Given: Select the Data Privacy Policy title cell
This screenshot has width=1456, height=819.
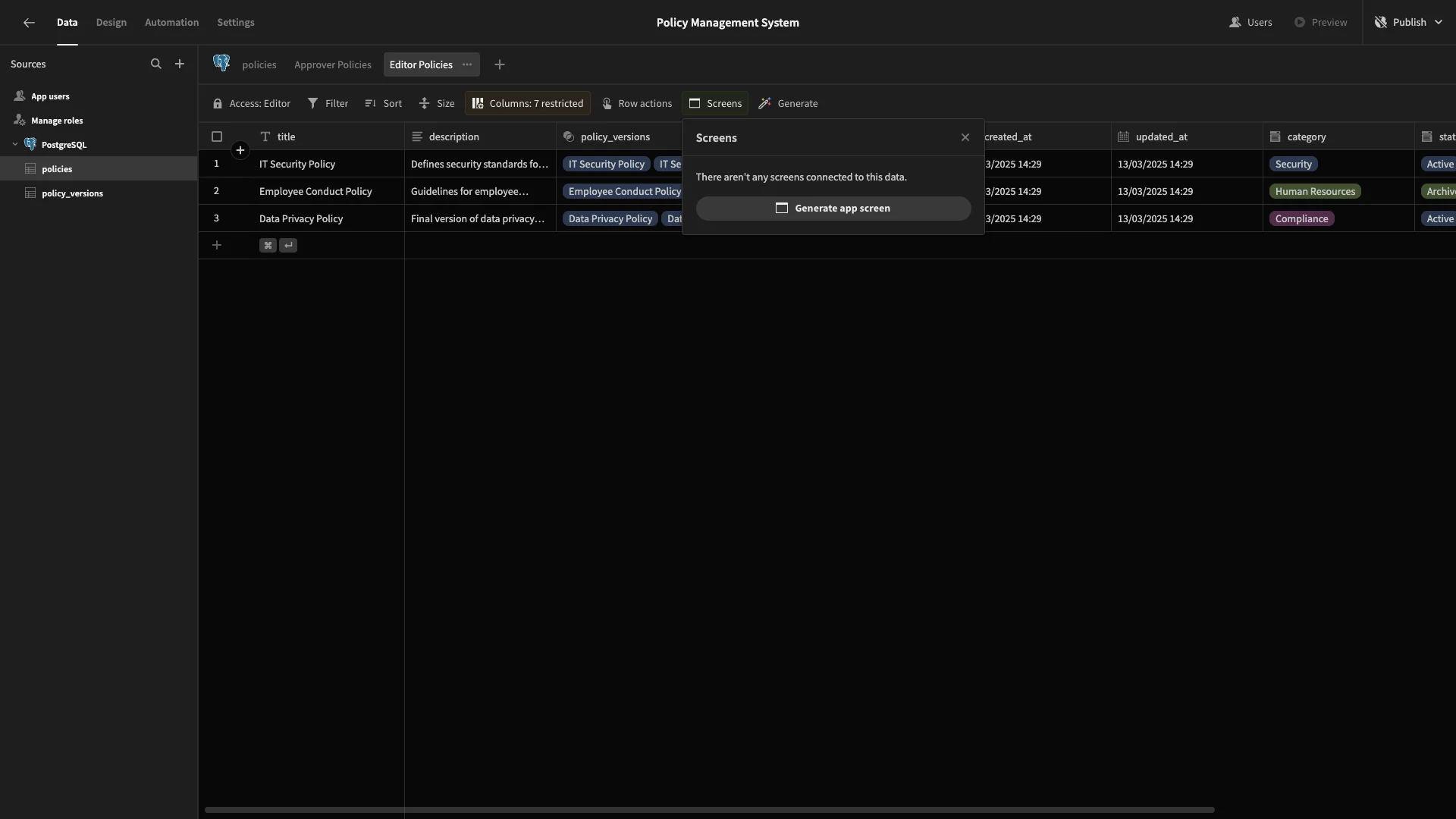Looking at the screenshot, I should tap(328, 218).
